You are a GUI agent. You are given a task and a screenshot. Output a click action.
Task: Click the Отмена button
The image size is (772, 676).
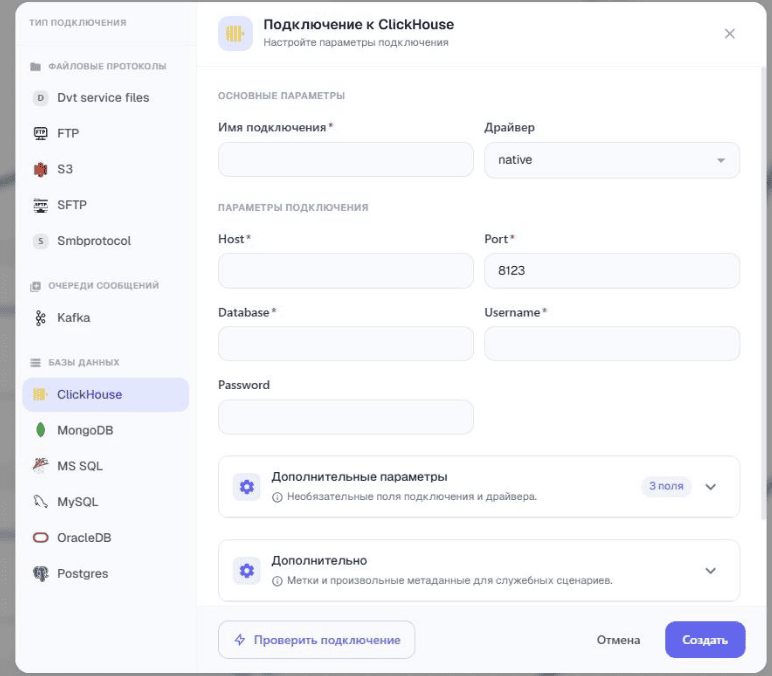618,640
